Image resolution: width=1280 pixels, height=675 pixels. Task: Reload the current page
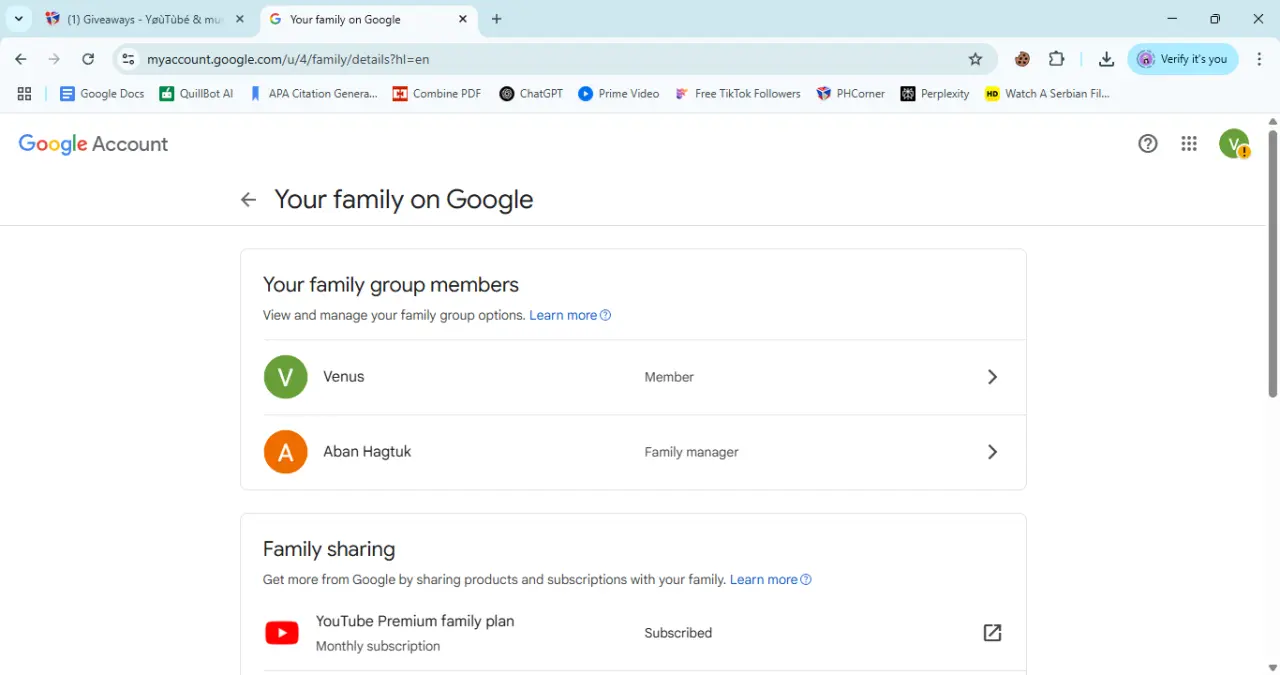[88, 59]
